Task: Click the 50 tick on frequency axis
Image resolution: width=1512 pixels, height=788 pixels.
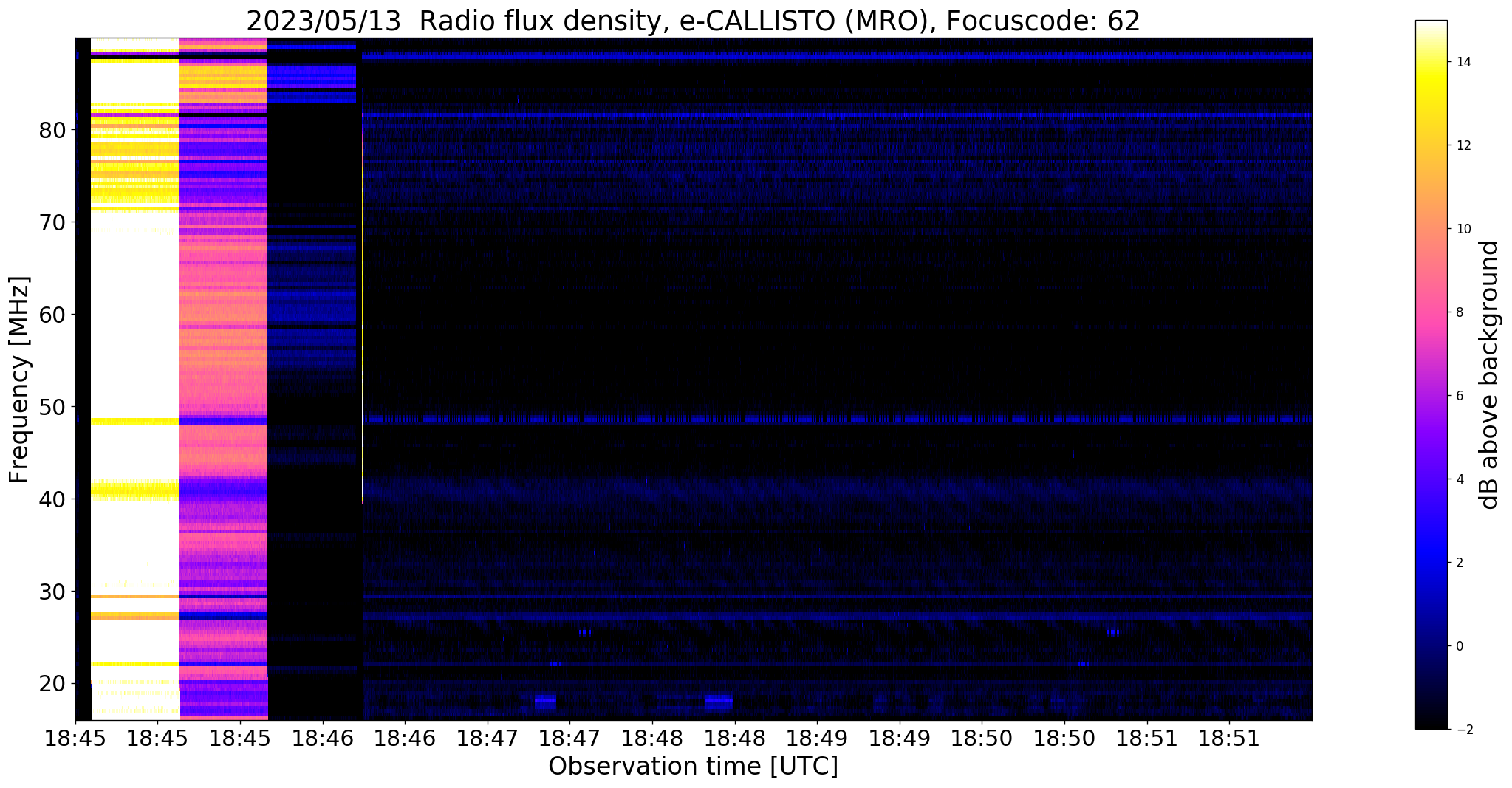Action: coord(52,407)
